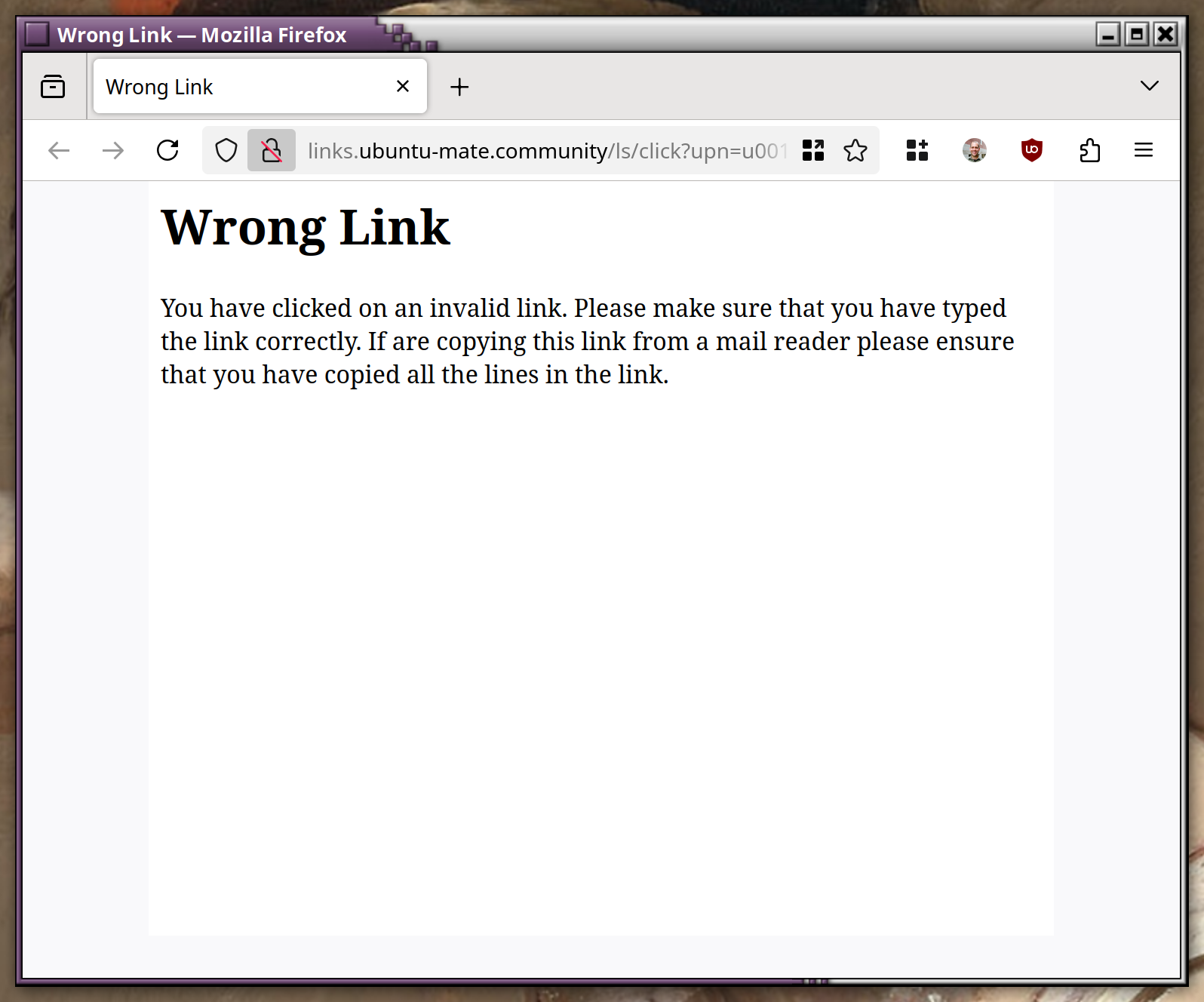Open the tracking protection shield
Image resolution: width=1204 pixels, height=1002 pixels.
pyautogui.click(x=226, y=150)
